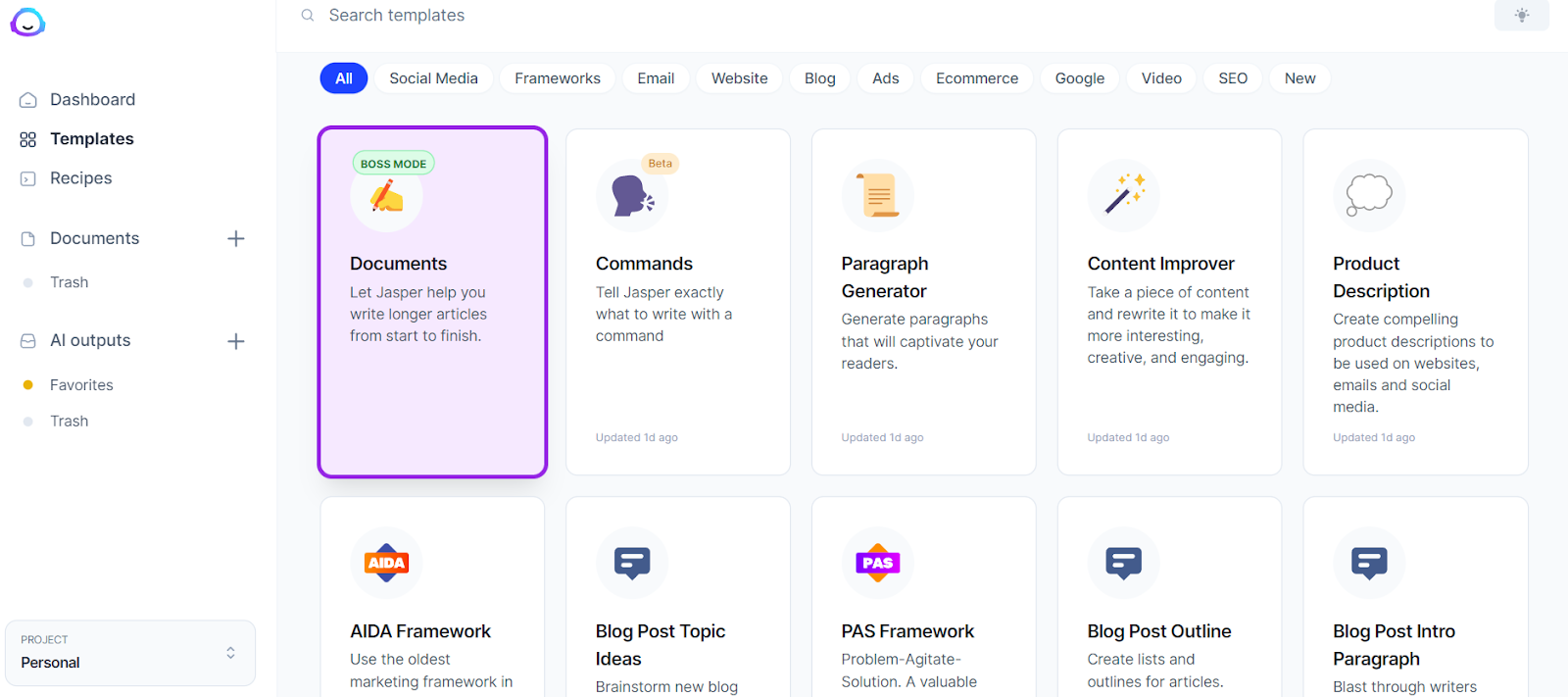Add new AI output with plus icon

[x=236, y=341]
